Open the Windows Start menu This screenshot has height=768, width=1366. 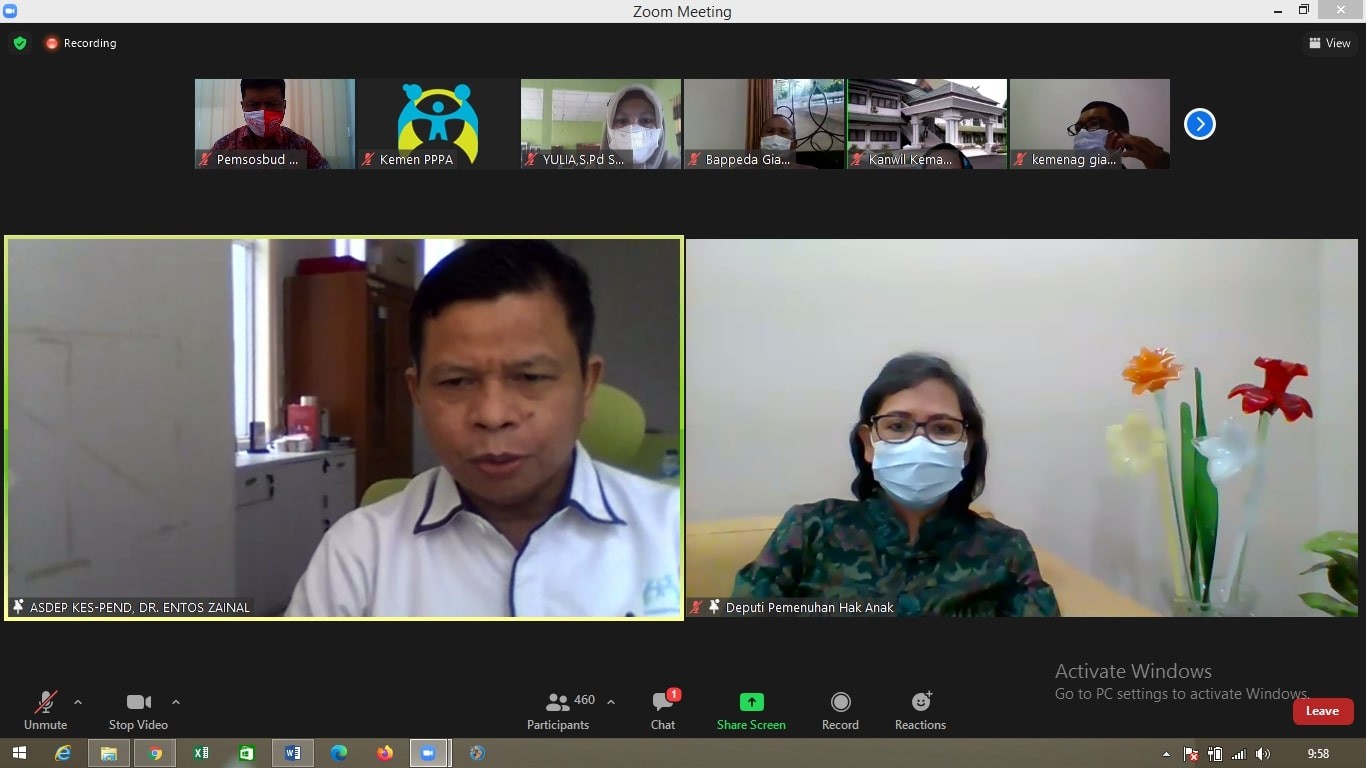point(19,753)
